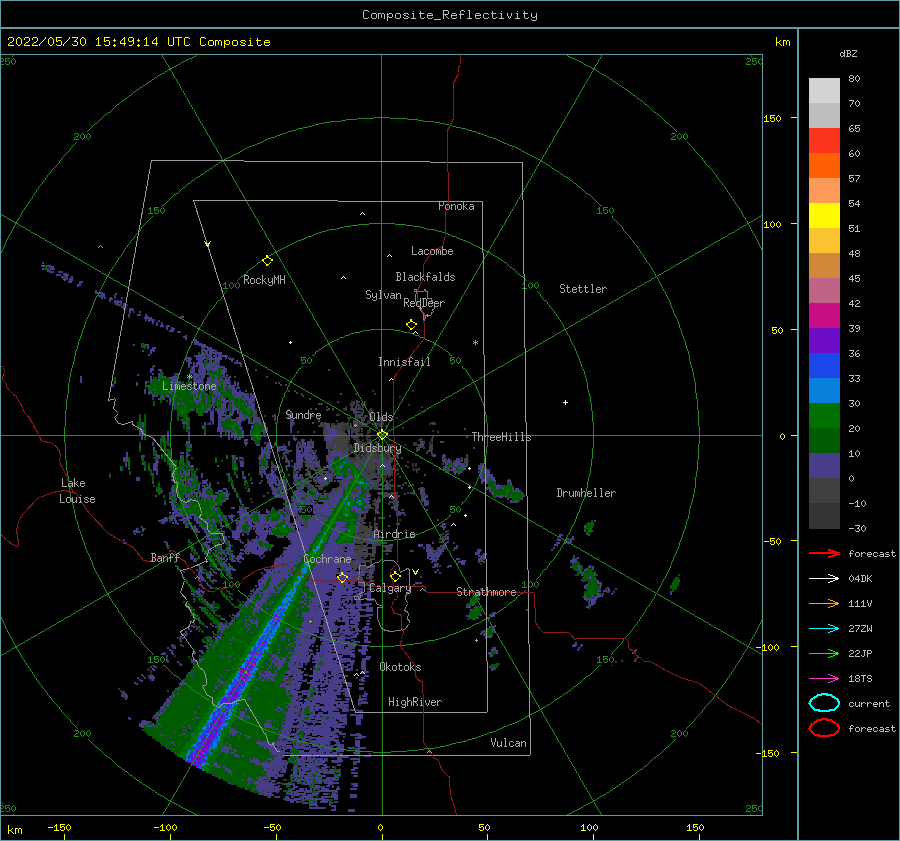Click the Airdrie city label

click(394, 534)
